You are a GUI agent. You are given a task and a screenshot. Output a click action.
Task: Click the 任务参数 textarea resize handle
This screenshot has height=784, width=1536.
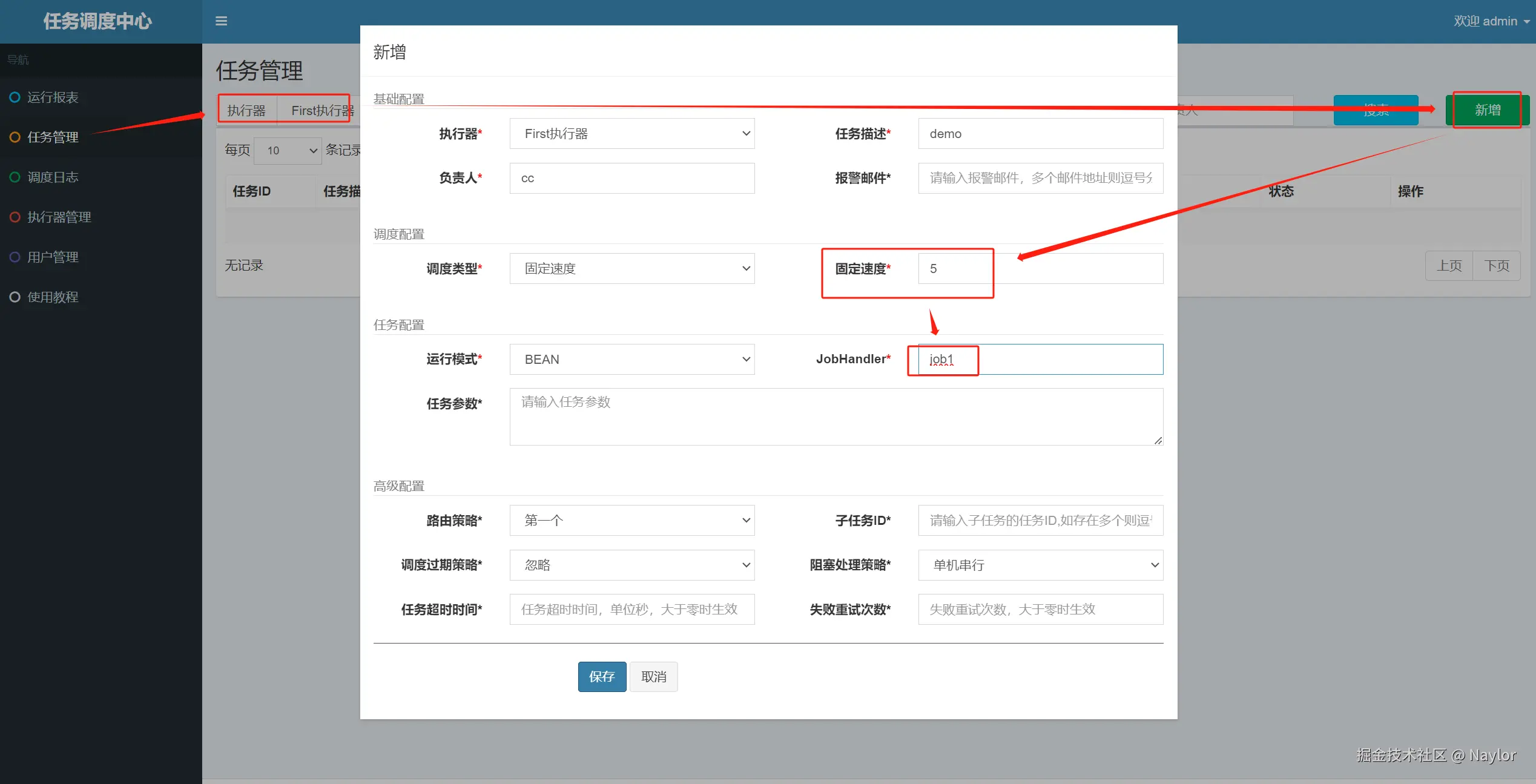coord(1158,441)
